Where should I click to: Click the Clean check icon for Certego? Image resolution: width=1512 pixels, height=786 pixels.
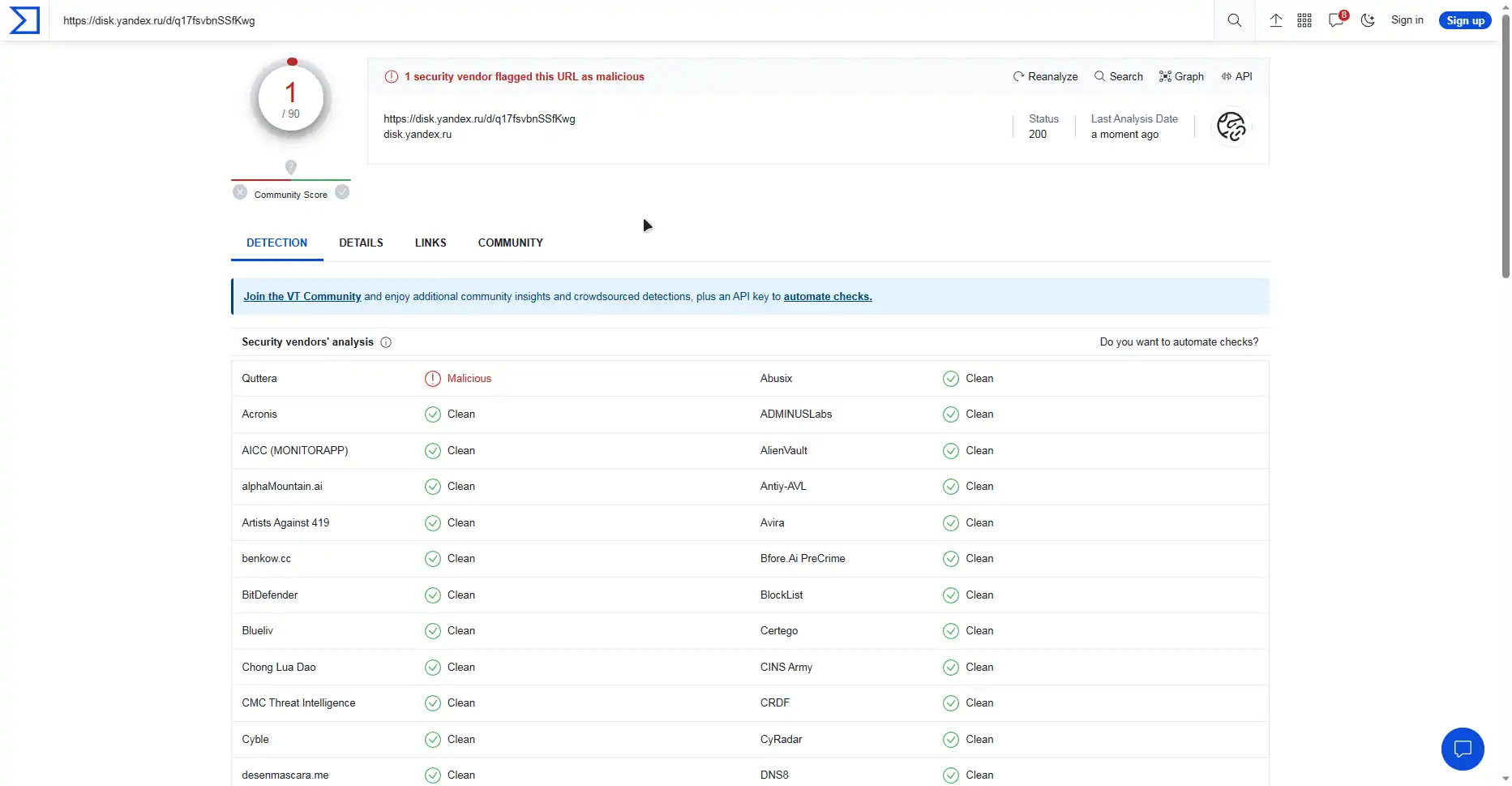(x=951, y=631)
